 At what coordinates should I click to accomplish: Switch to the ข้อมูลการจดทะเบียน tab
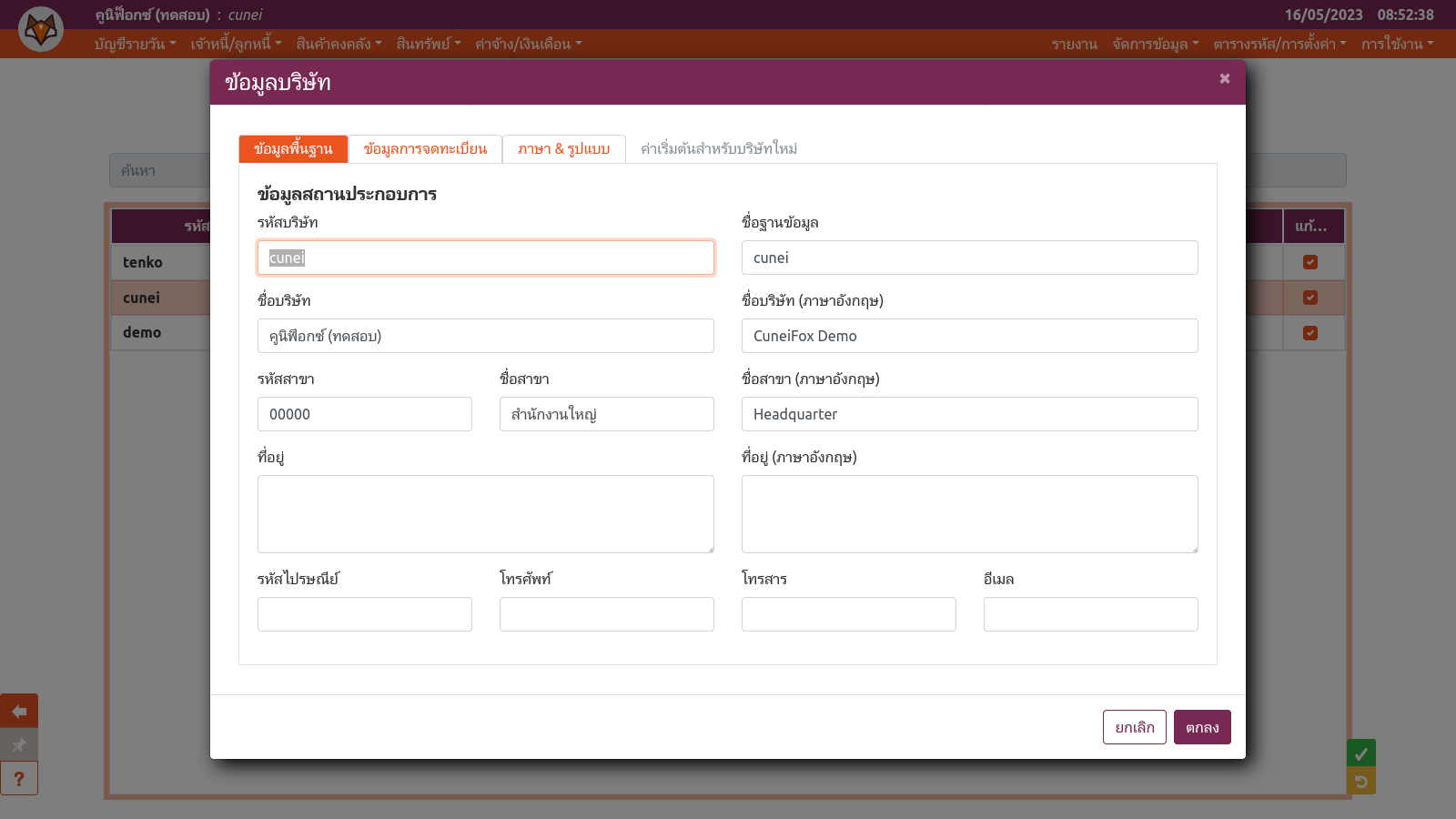coord(425,149)
